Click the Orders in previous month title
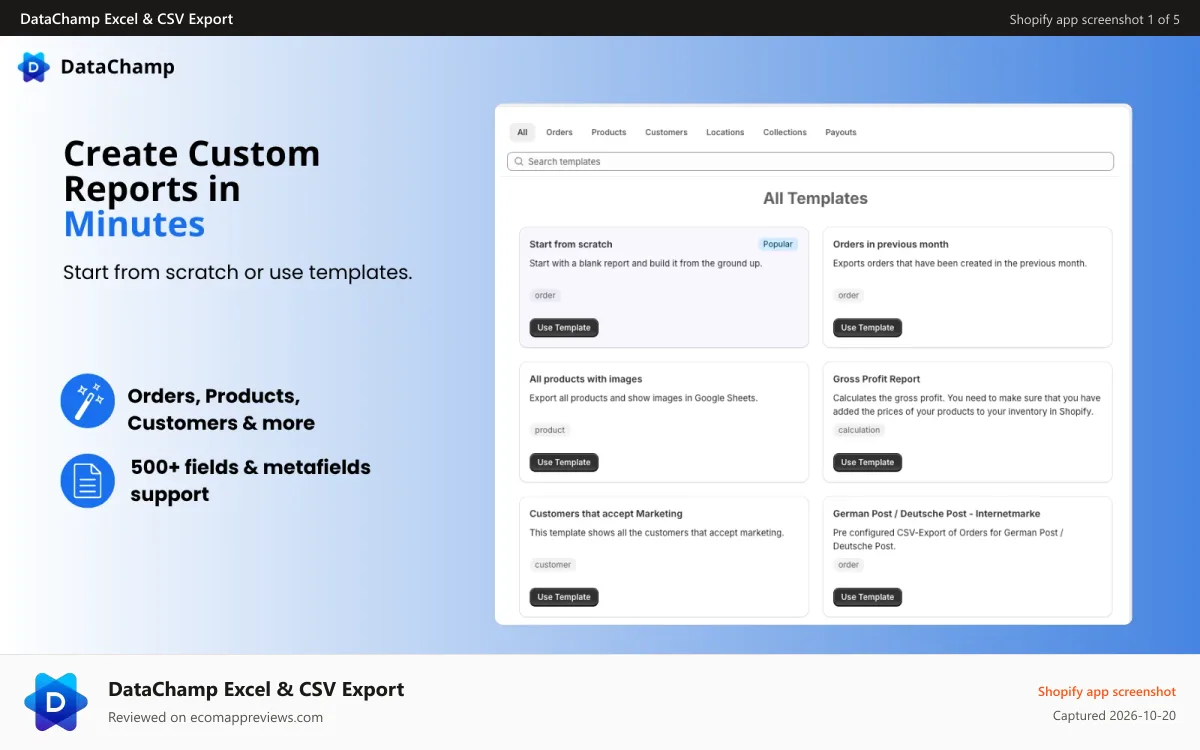 (x=891, y=244)
